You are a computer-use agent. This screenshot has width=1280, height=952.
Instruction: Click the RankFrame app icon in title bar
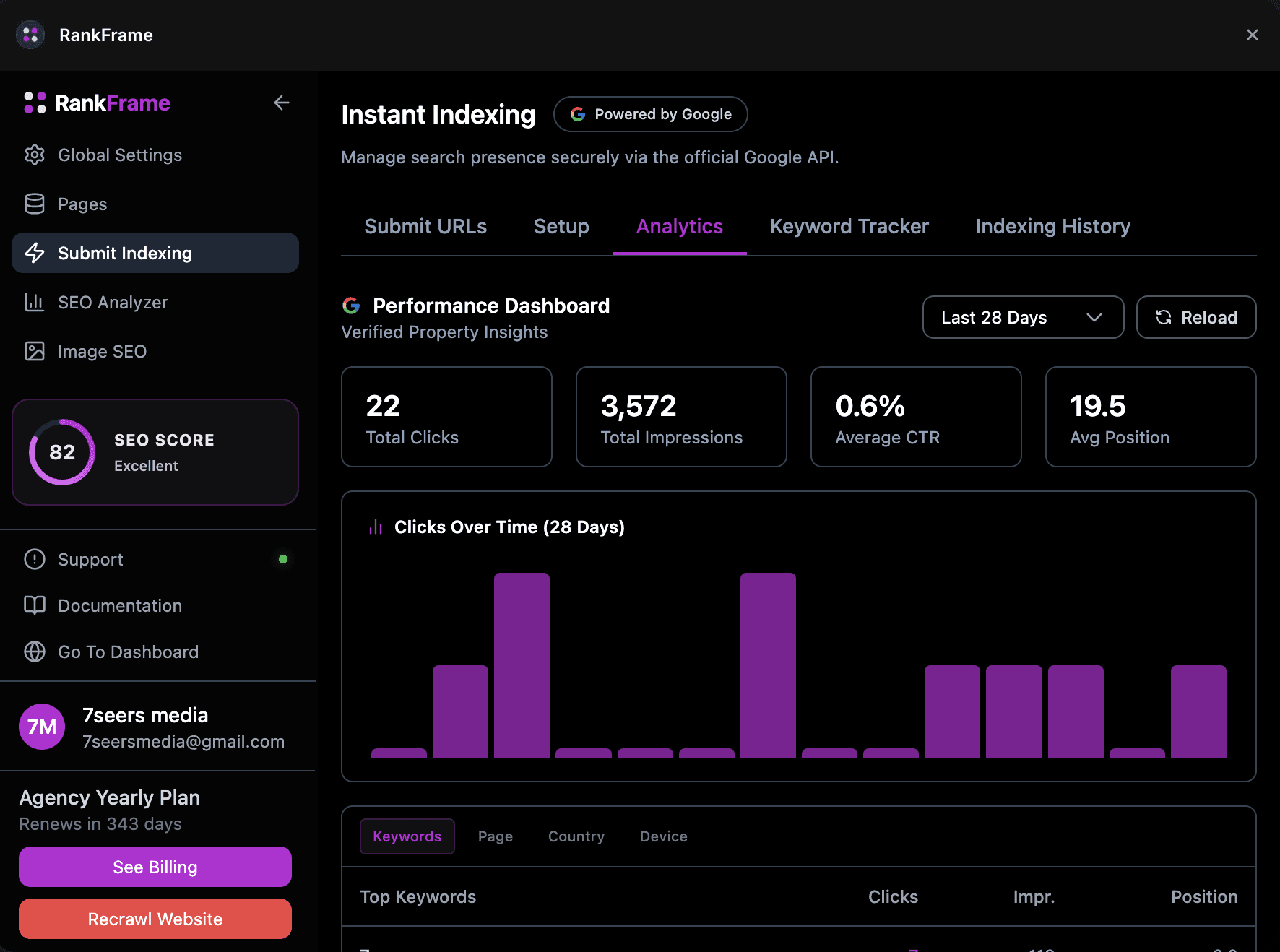click(x=30, y=35)
